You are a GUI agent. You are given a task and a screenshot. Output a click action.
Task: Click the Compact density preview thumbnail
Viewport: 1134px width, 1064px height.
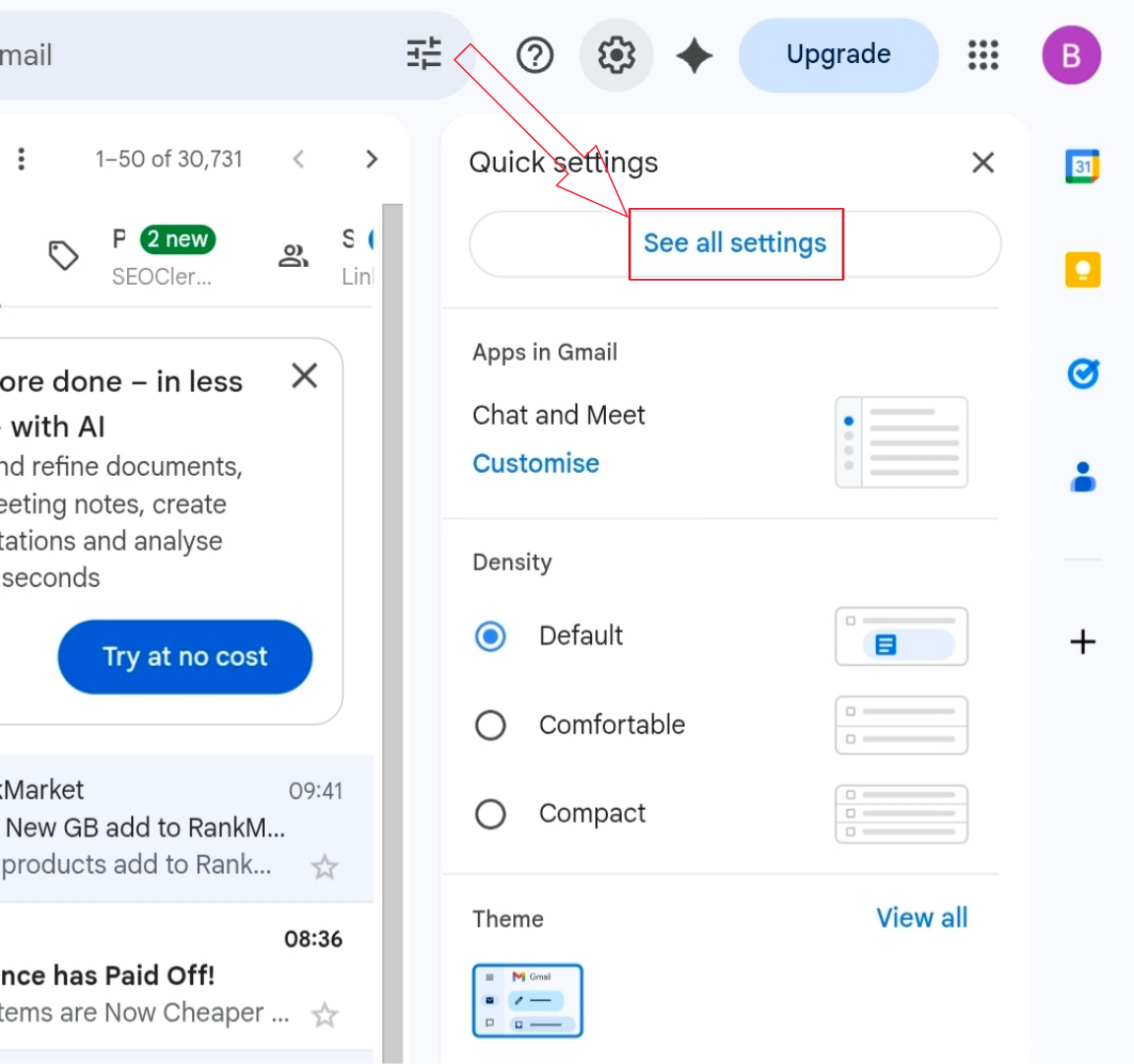point(901,815)
